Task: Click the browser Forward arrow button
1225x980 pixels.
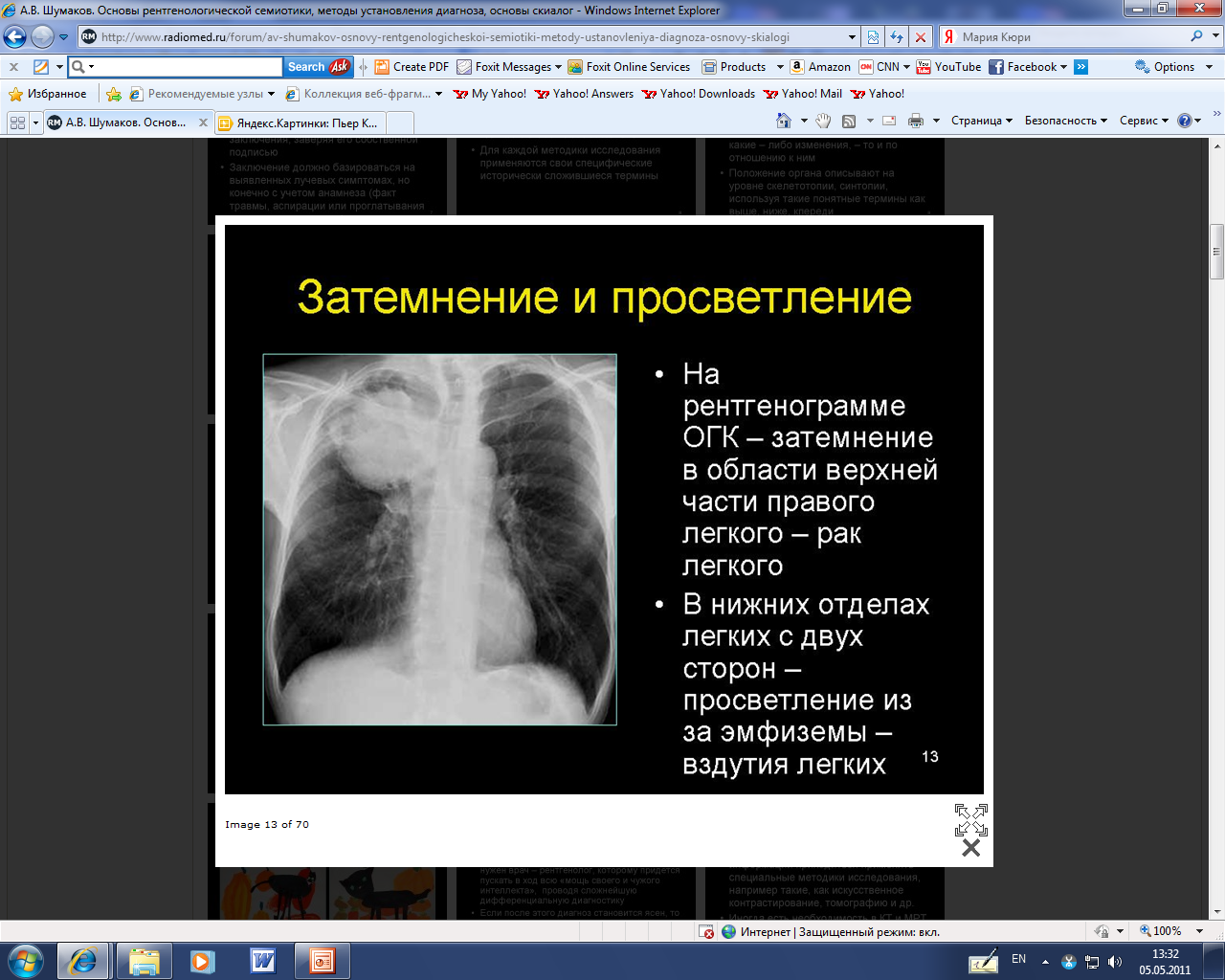Action: click(x=42, y=37)
